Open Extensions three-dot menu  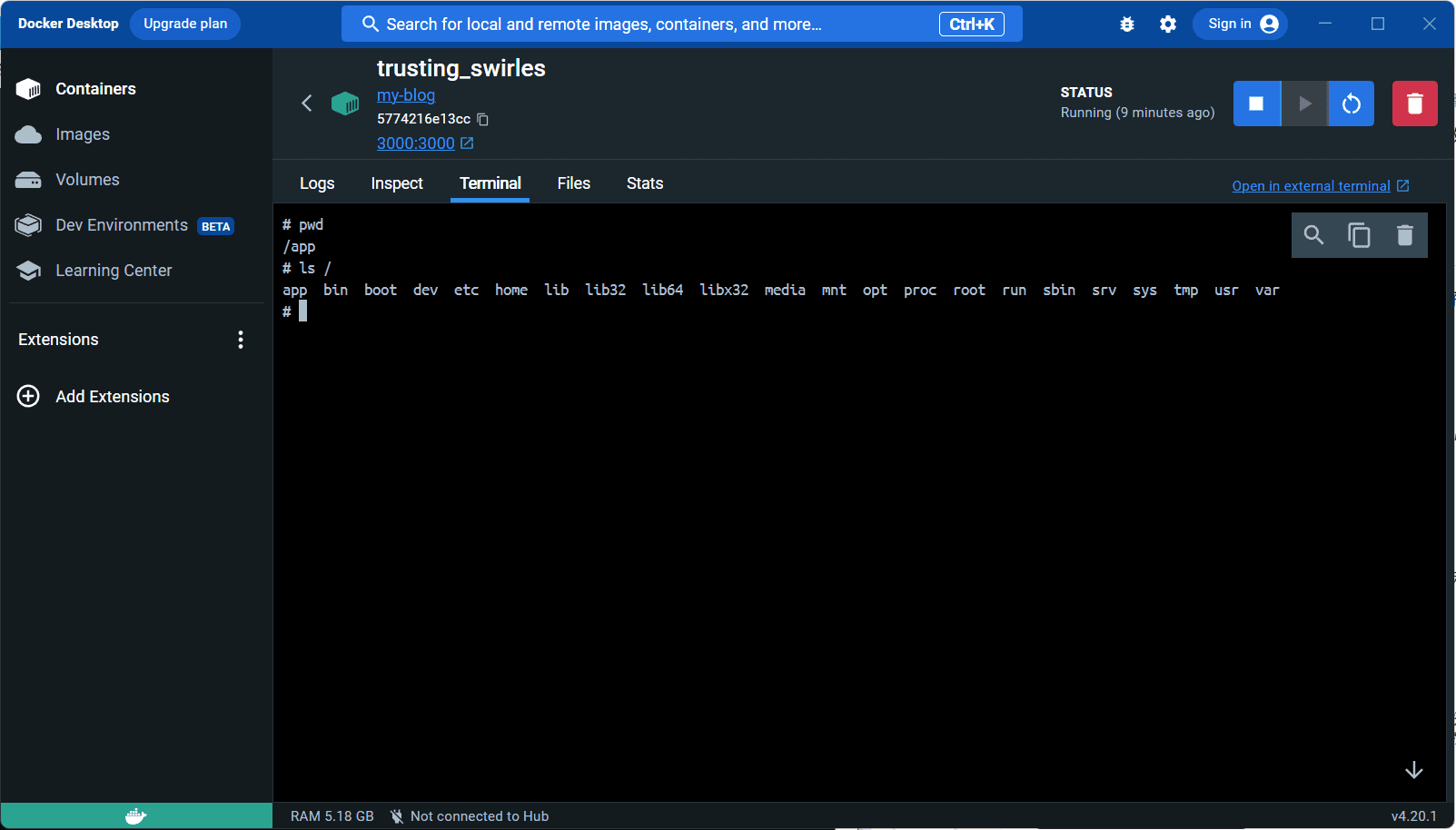click(241, 340)
